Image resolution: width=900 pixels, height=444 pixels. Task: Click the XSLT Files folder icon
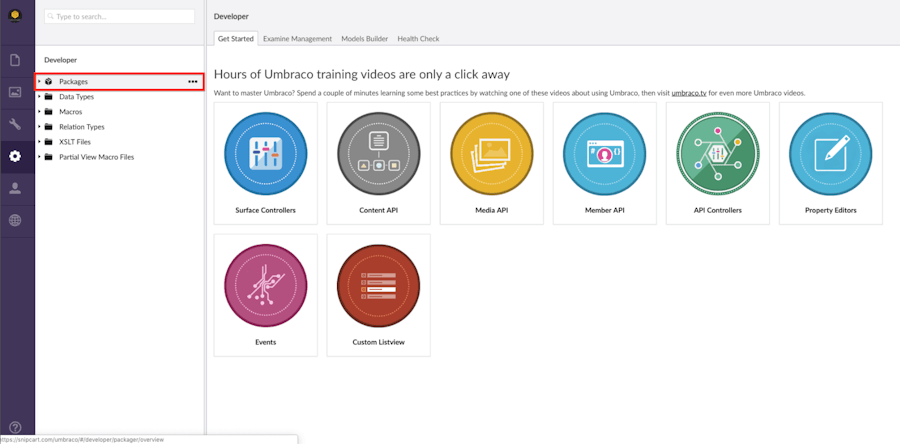49,141
